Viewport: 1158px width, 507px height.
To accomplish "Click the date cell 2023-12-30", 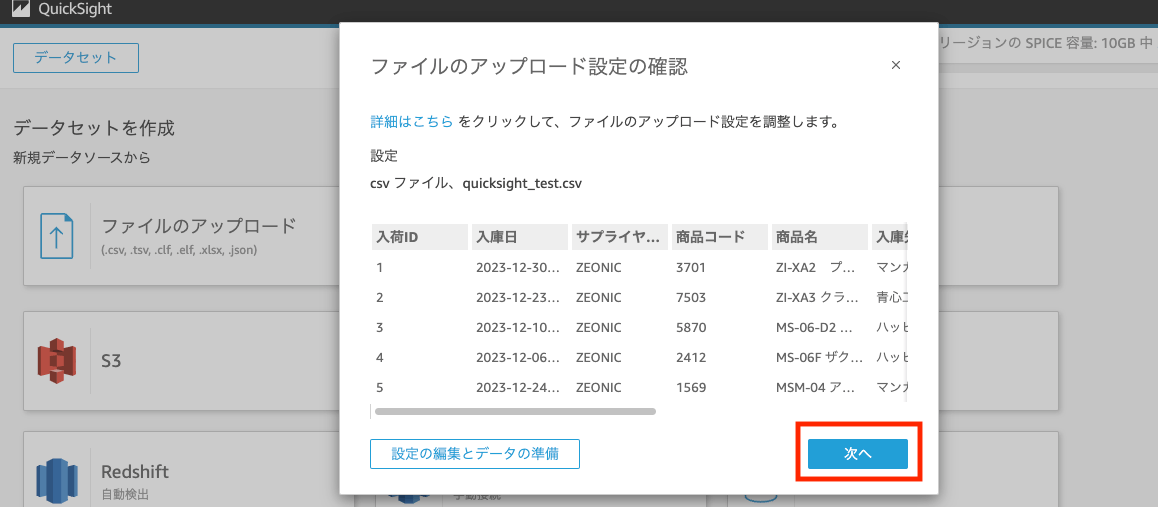I will pyautogui.click(x=520, y=267).
